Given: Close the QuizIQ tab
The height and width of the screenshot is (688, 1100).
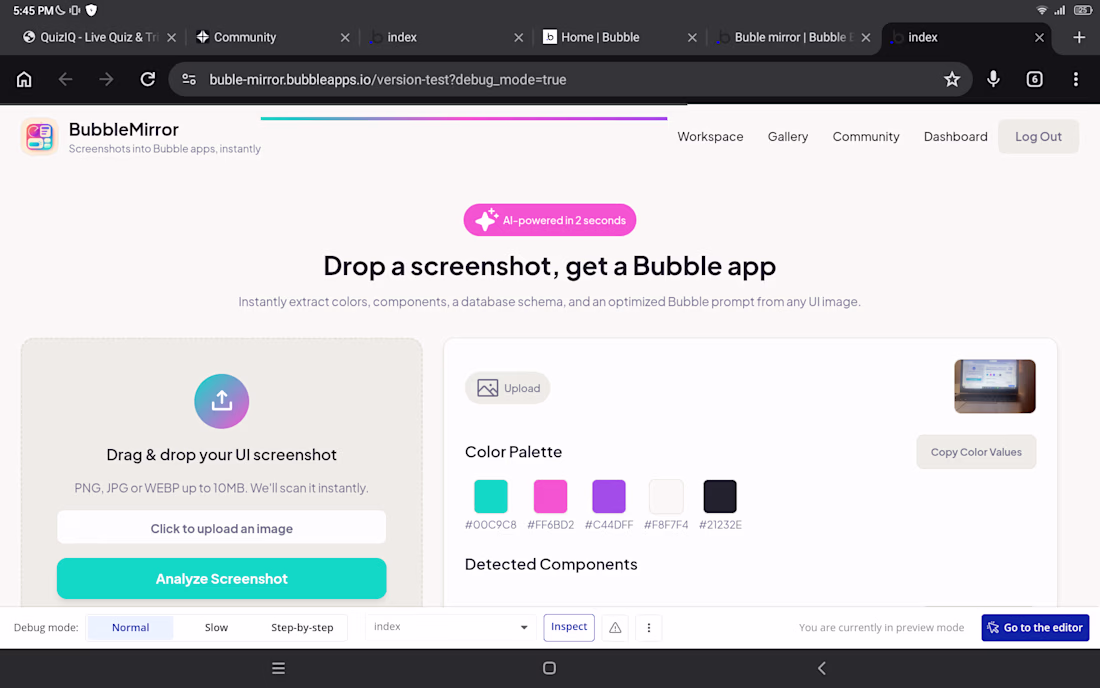Looking at the screenshot, I should click(x=171, y=37).
